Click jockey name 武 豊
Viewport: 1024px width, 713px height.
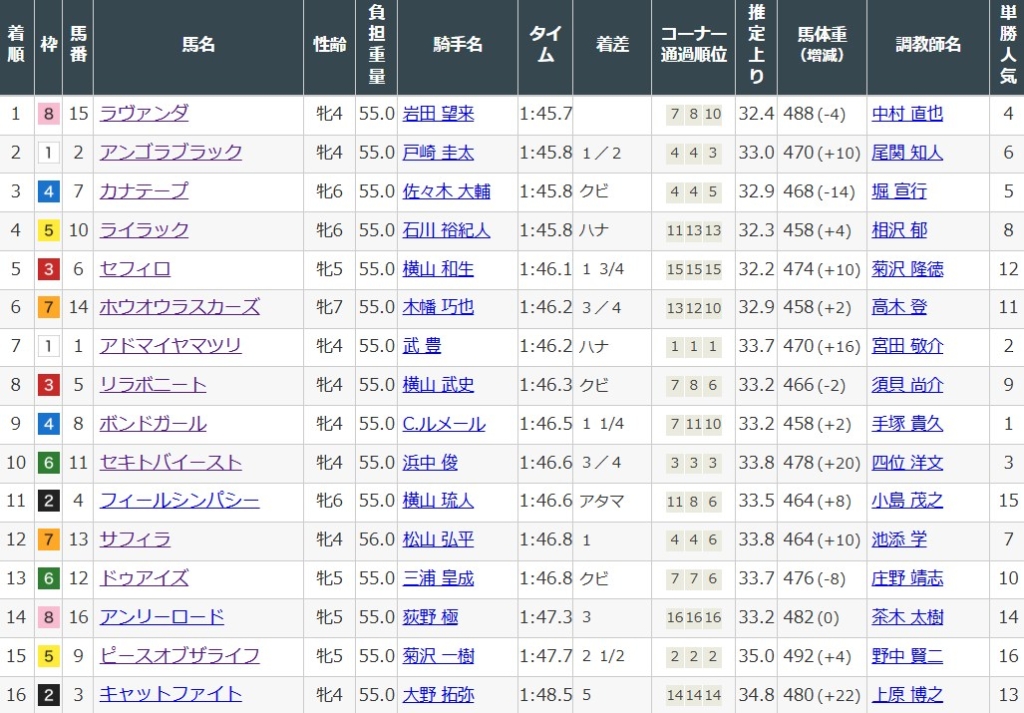point(422,346)
